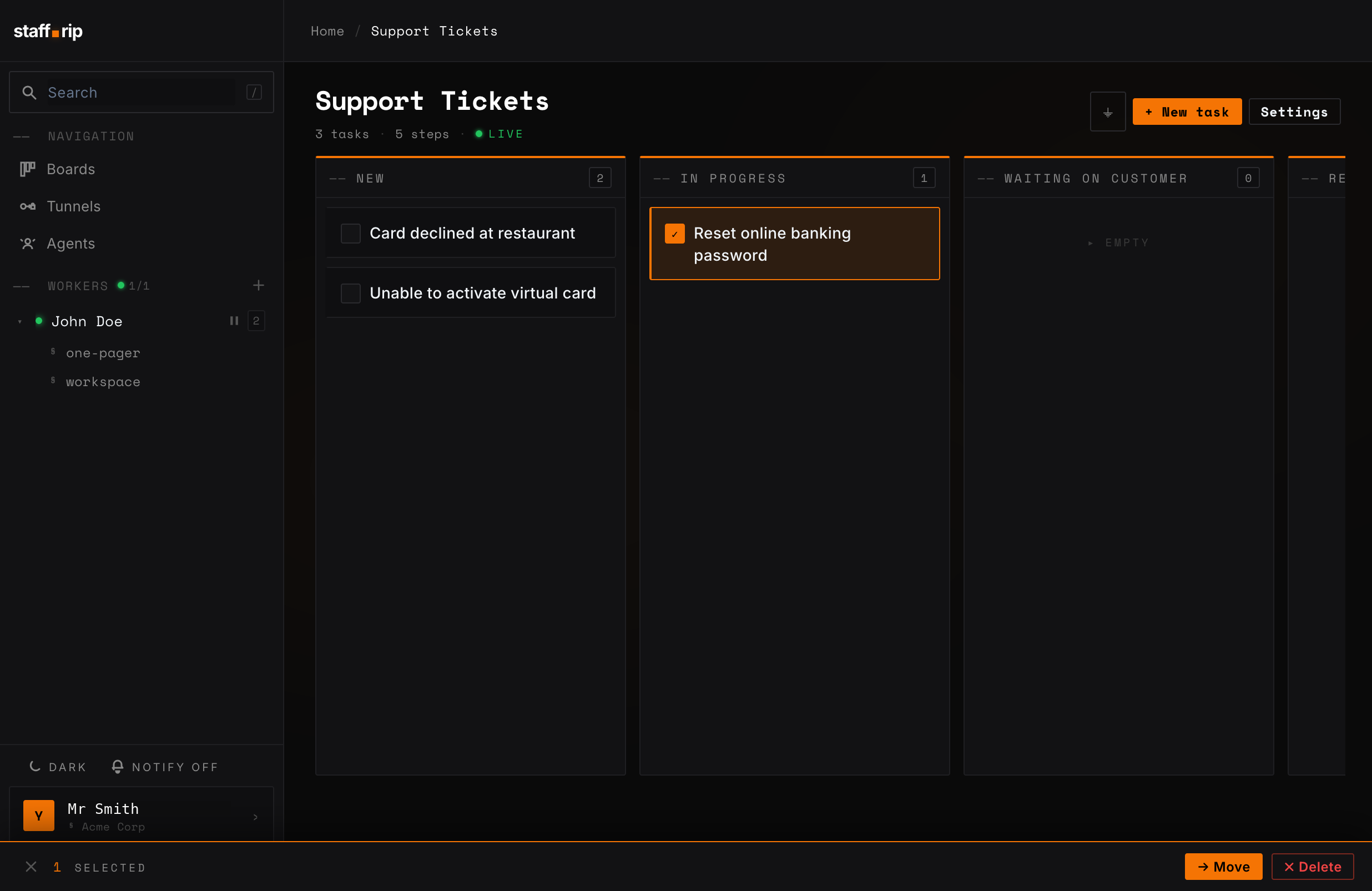The image size is (1372, 891).
Task: Check Unable to activate virtual card checkbox
Action: point(351,293)
